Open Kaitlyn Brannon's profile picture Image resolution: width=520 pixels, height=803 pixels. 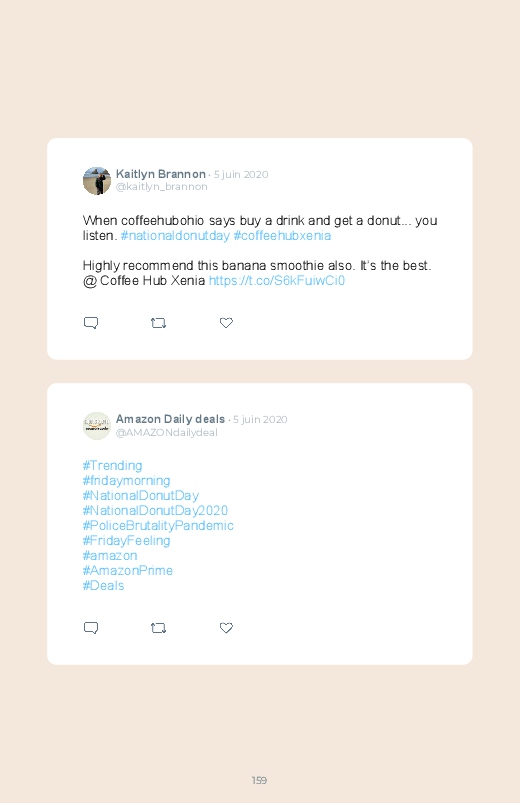click(97, 180)
